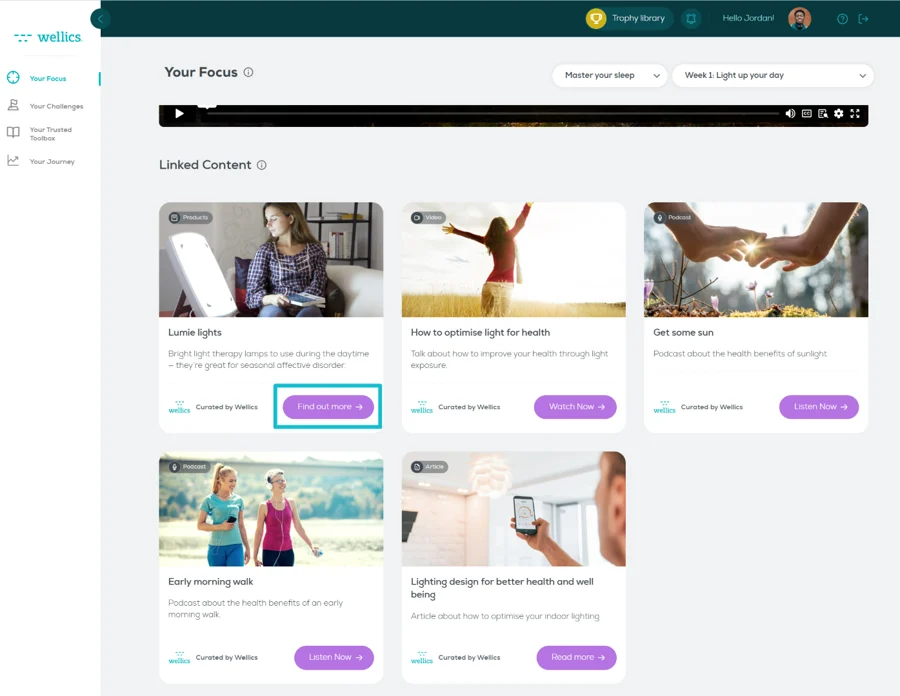Enable closed captions on the video
Viewport: 900px width, 696px height.
806,113
